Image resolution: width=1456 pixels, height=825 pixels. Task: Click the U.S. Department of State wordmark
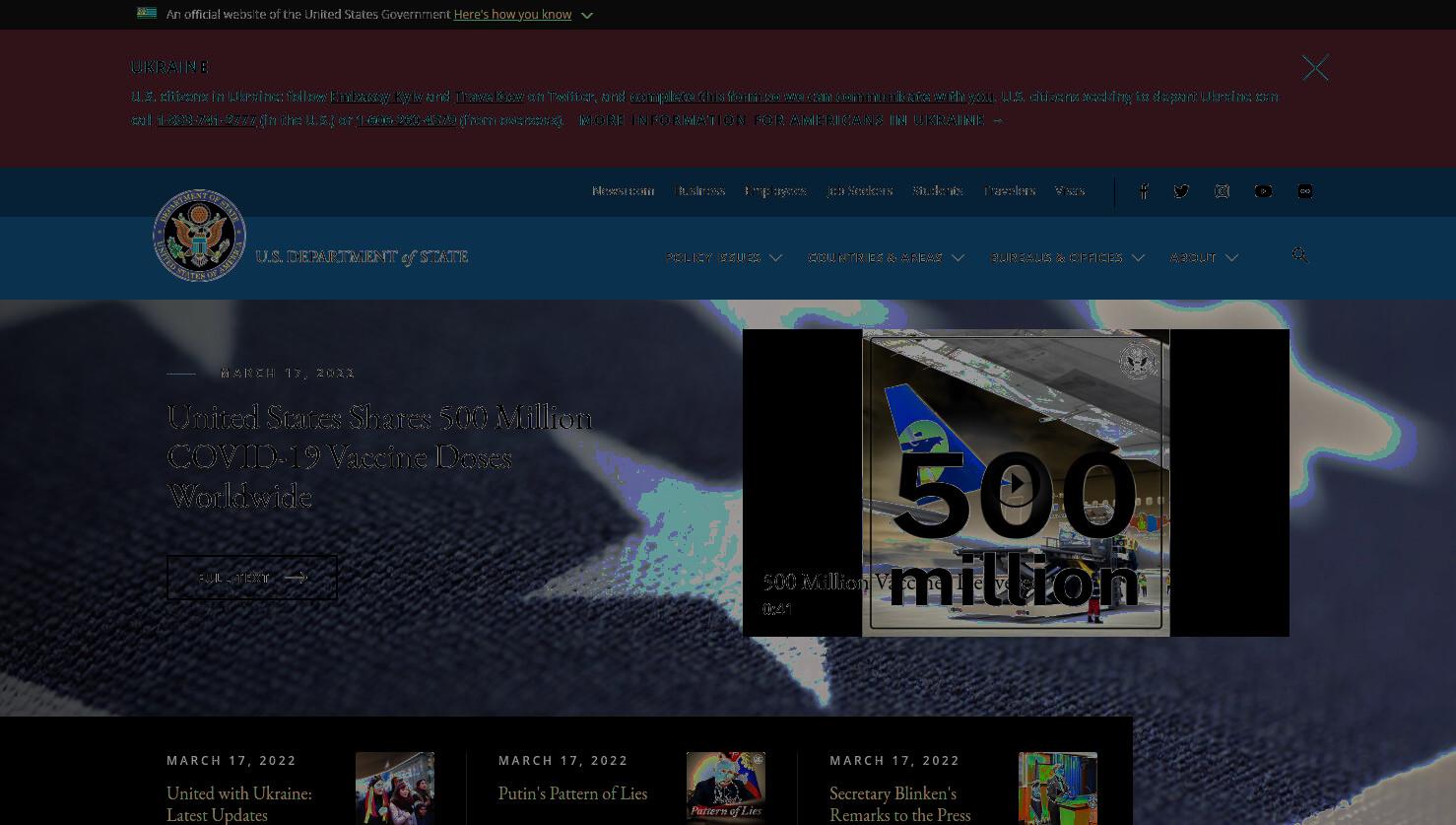362,257
